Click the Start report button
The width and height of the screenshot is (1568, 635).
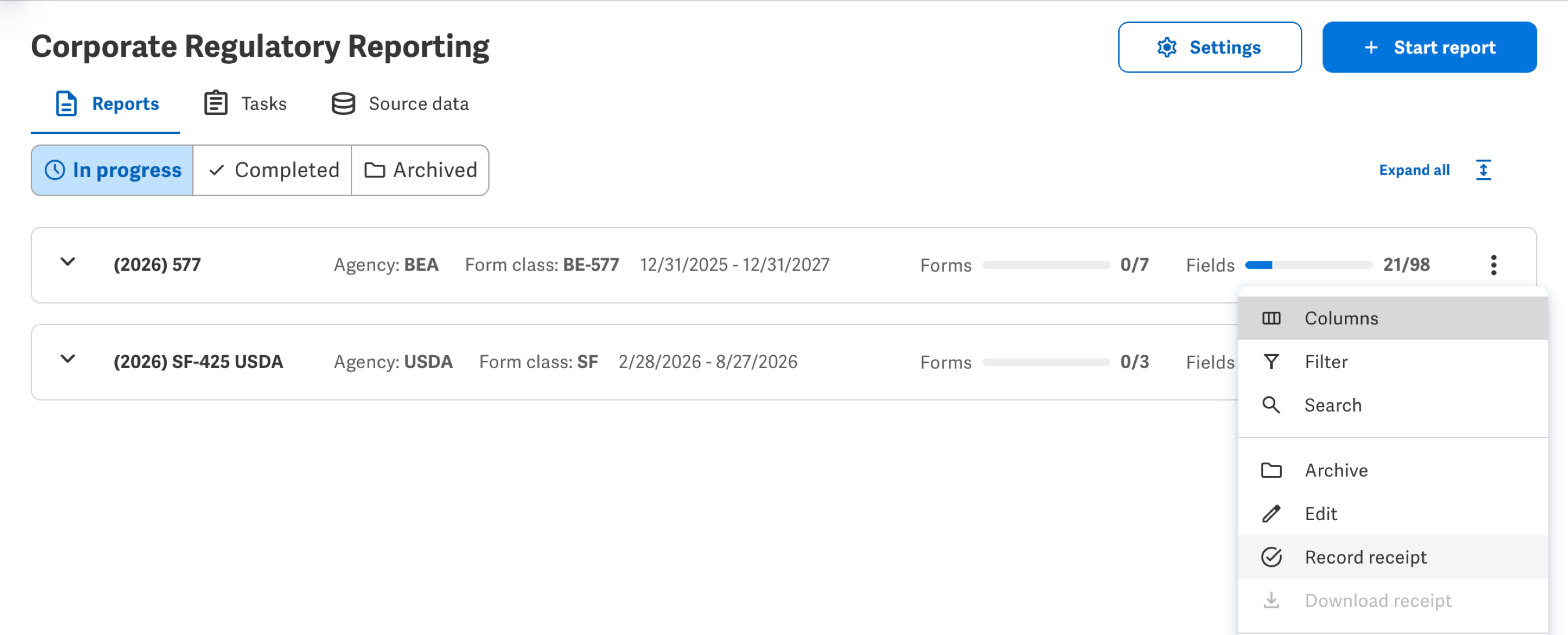[x=1429, y=48]
